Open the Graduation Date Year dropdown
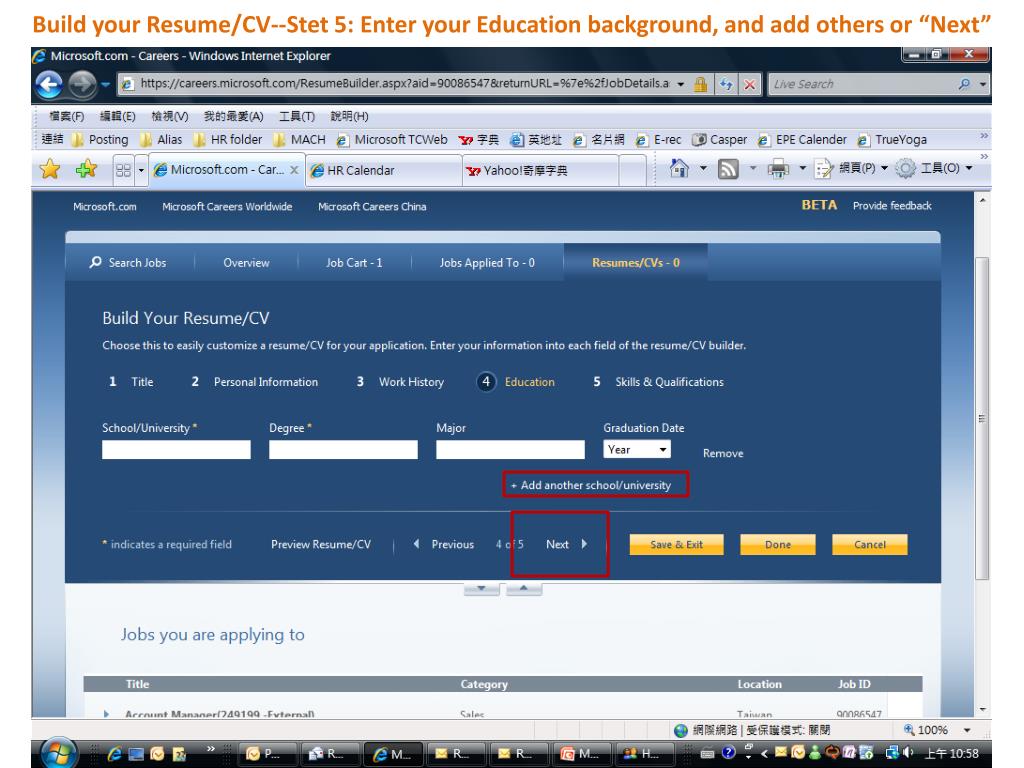This screenshot has height=768, width=1024. (637, 449)
